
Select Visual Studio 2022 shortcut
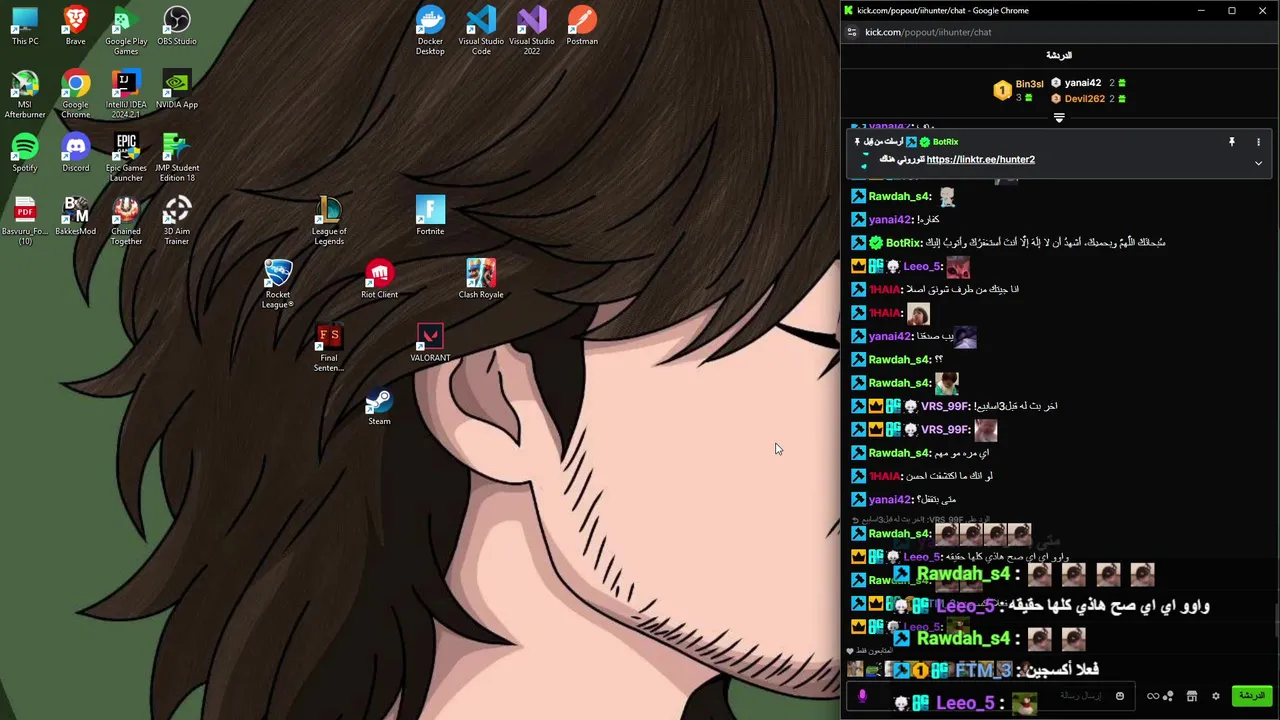(x=532, y=31)
